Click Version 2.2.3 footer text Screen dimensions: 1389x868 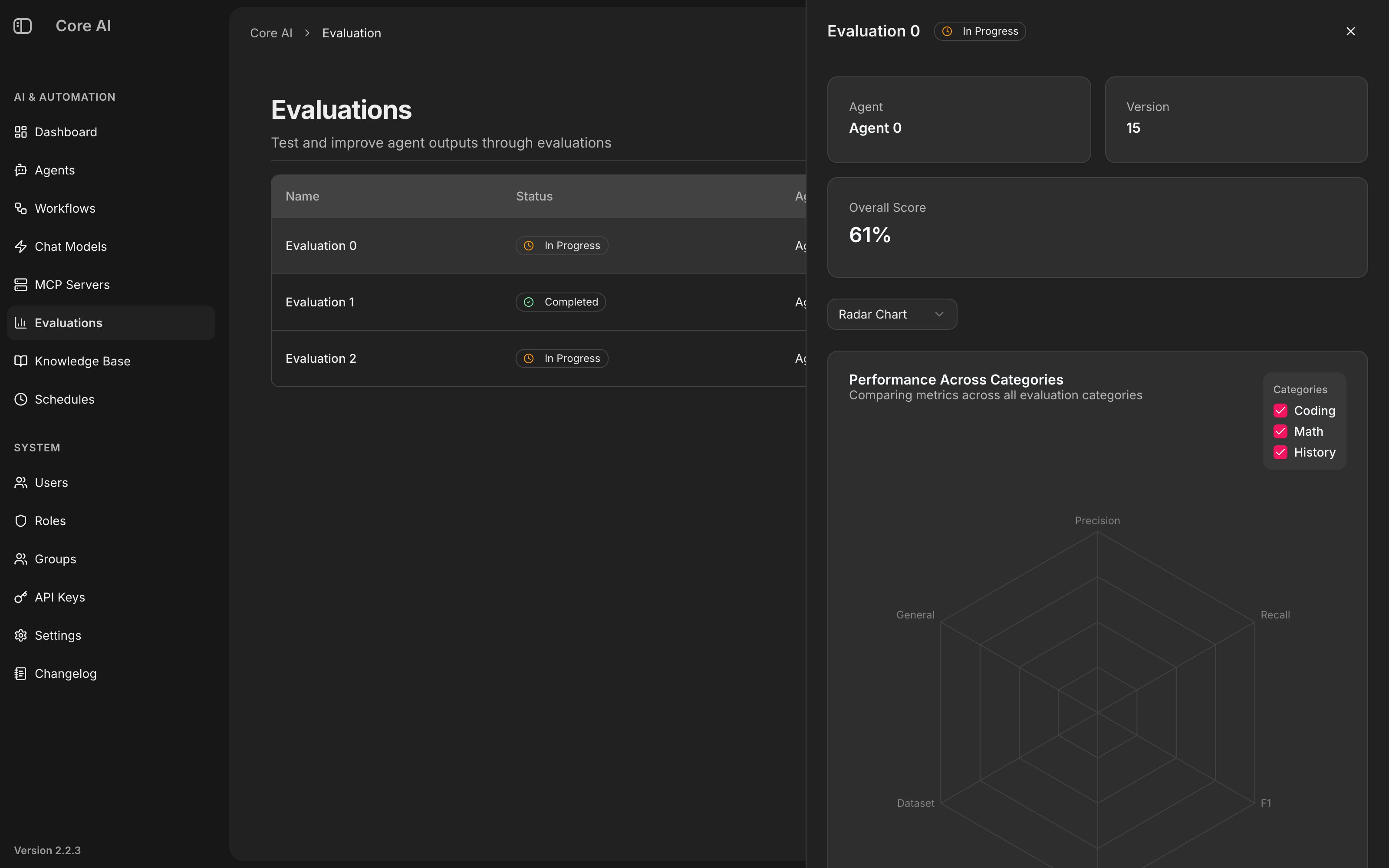tap(47, 850)
